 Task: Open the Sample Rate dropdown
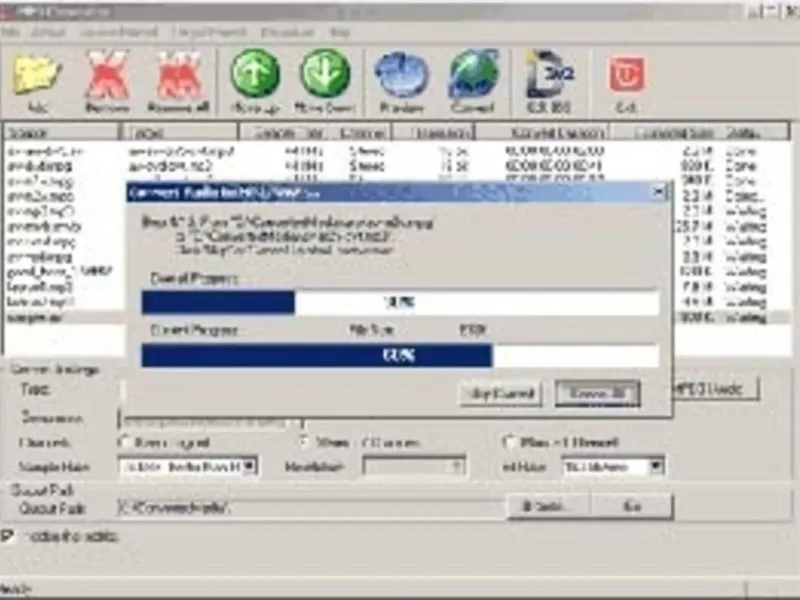[x=249, y=466]
